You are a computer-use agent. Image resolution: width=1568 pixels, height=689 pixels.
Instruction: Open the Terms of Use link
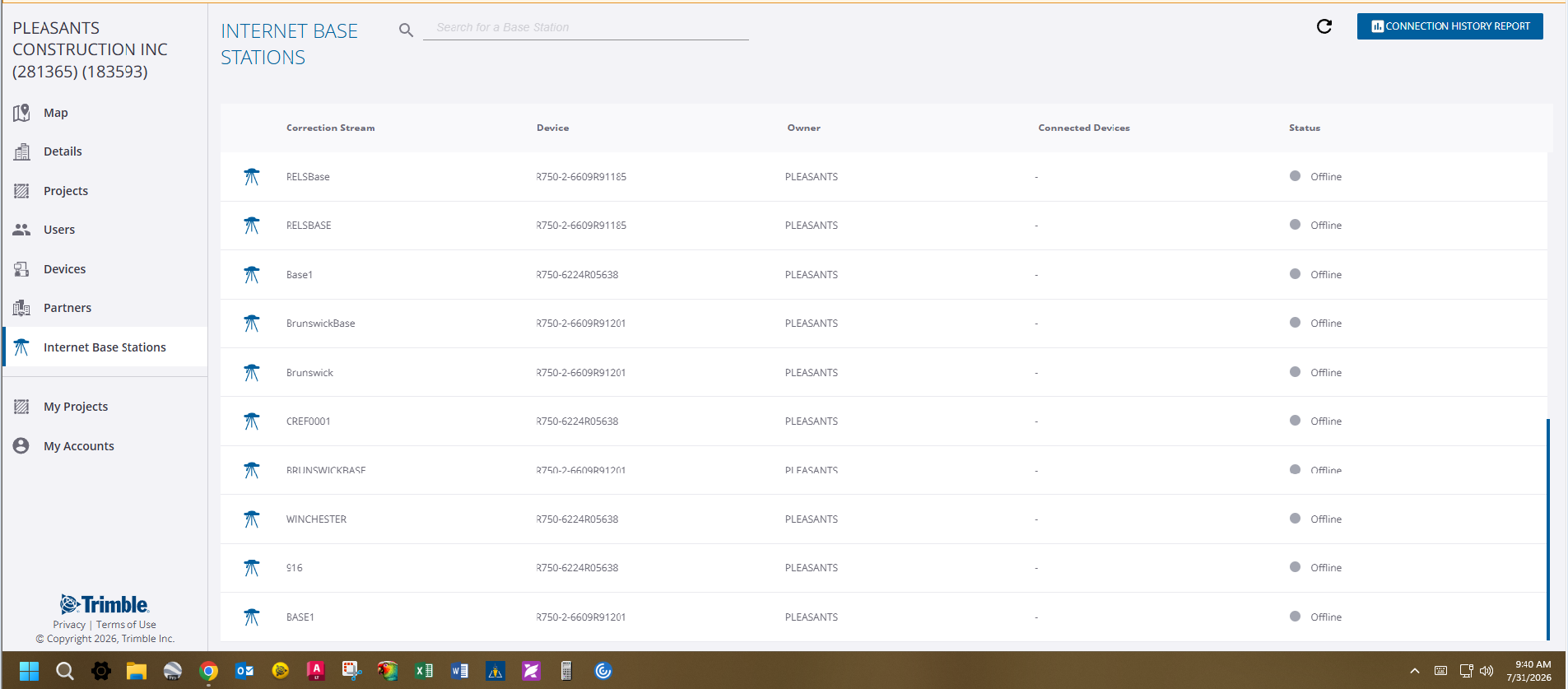(126, 625)
